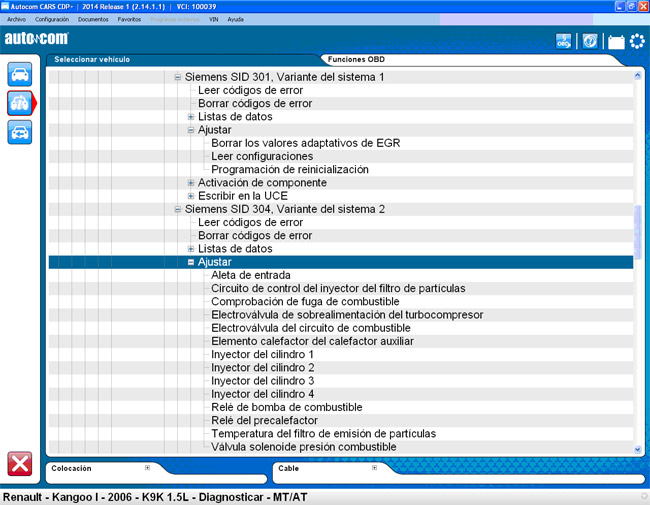Select Comprobación de fuga de combustible
Image resolution: width=650 pixels, height=505 pixels.
[x=305, y=301]
